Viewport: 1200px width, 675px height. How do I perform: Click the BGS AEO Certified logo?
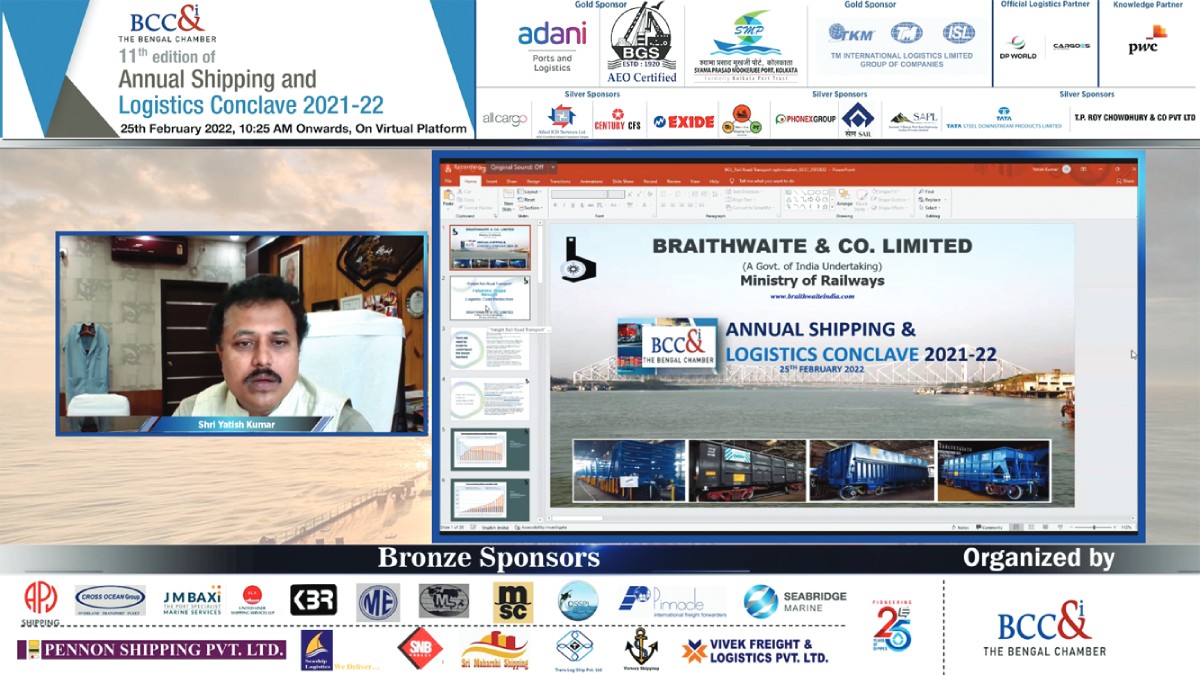642,43
